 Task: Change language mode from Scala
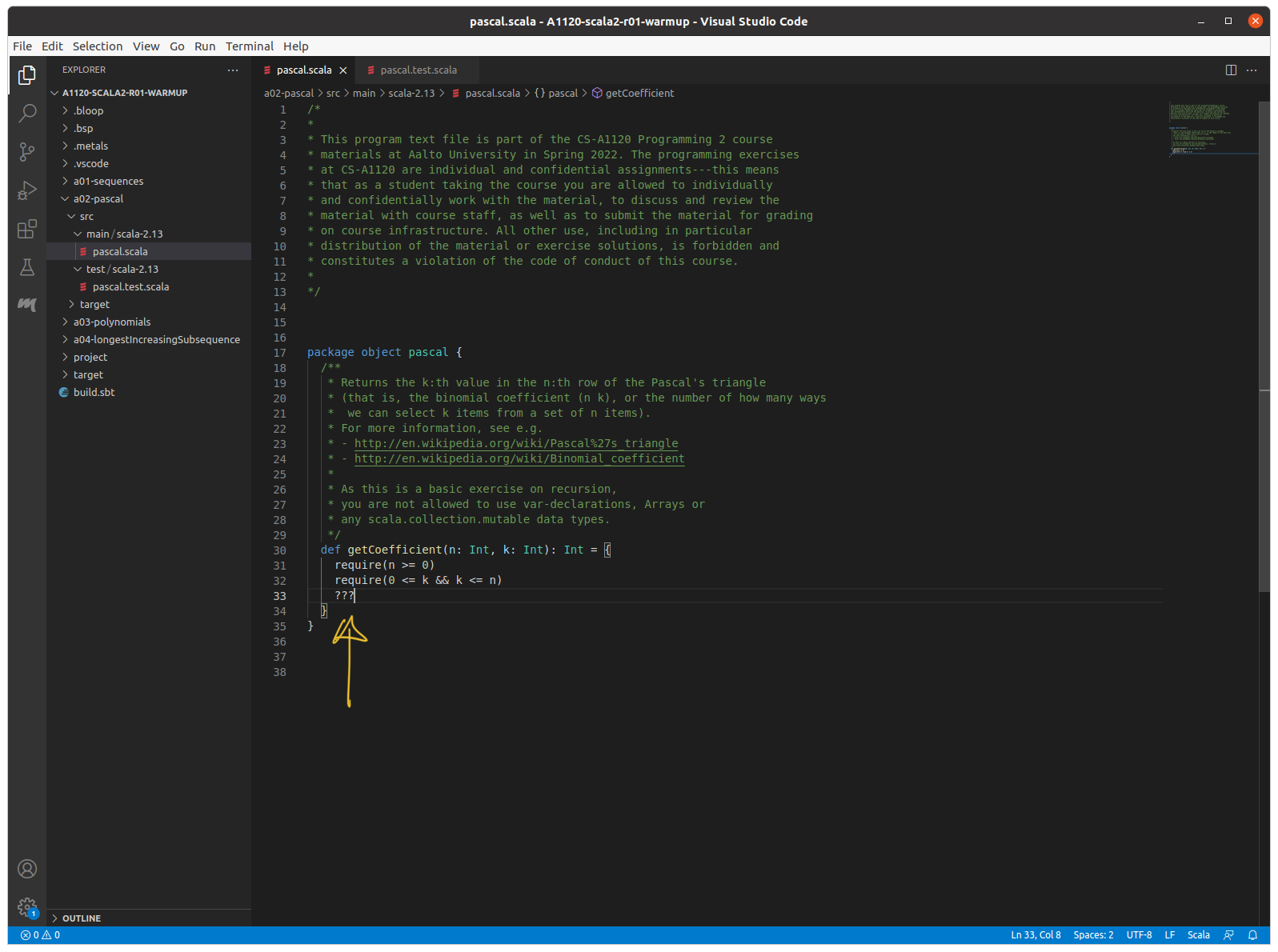[1198, 935]
